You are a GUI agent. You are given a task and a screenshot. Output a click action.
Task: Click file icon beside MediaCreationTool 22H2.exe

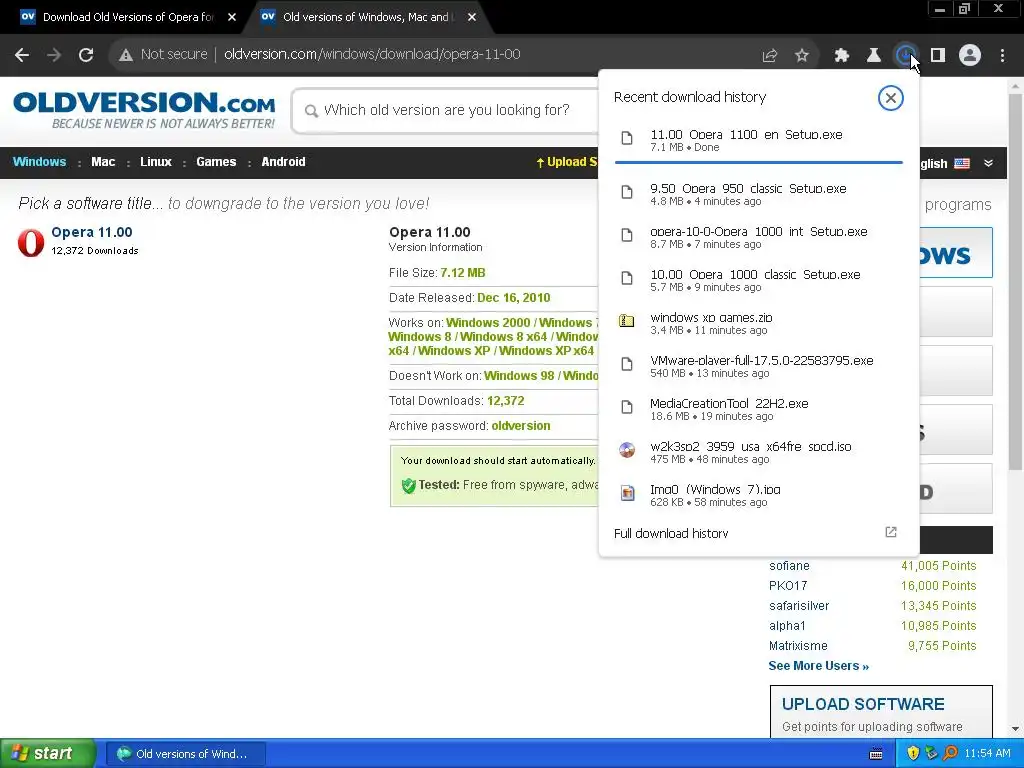(x=627, y=407)
